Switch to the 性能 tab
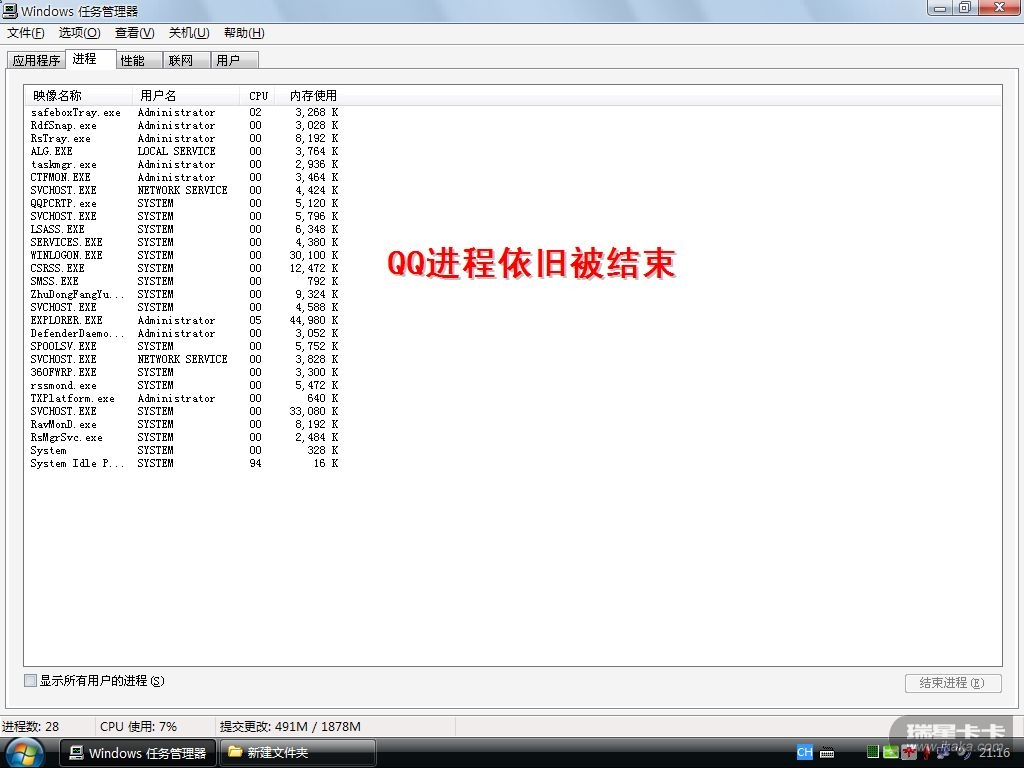 [139, 60]
